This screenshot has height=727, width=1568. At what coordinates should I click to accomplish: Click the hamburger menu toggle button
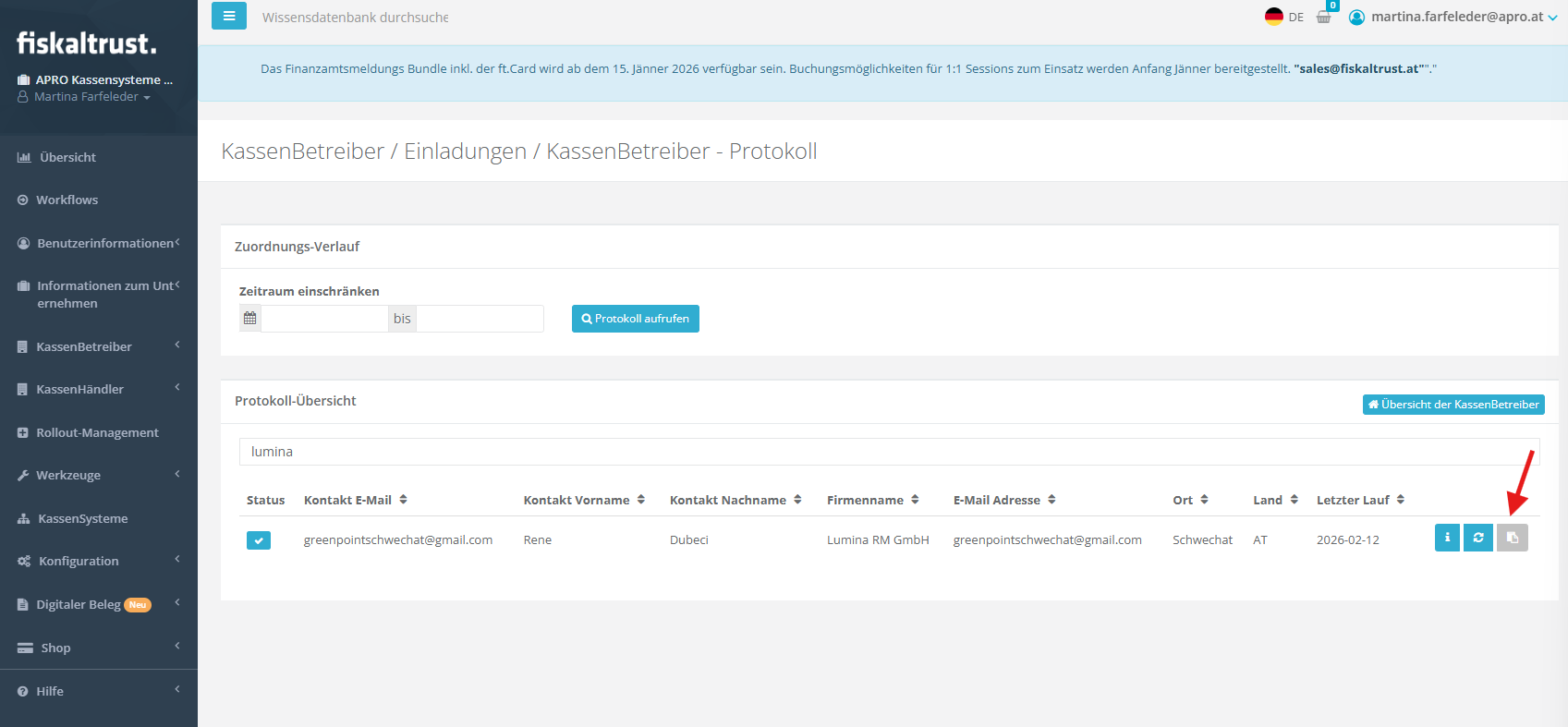click(228, 17)
